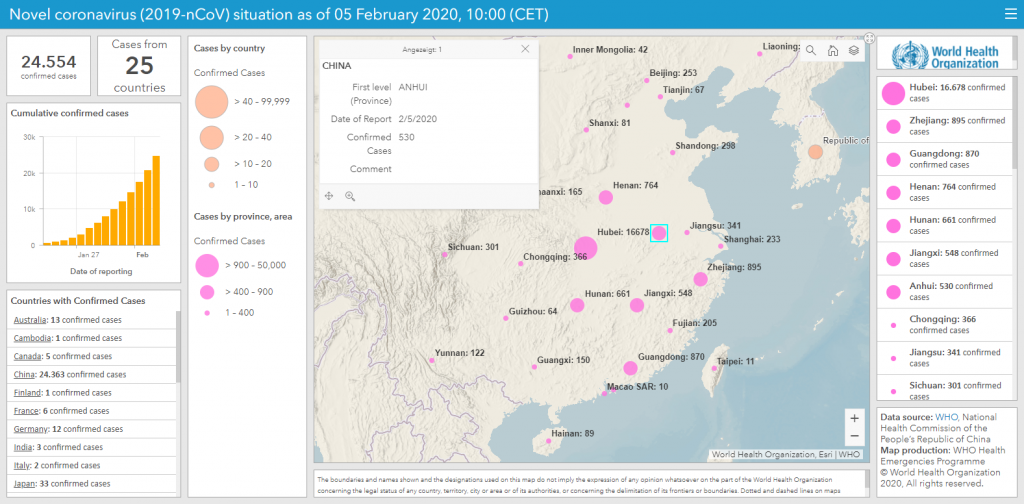The height and width of the screenshot is (504, 1024).
Task: Select Zhejiang row in province list
Action: [944, 127]
